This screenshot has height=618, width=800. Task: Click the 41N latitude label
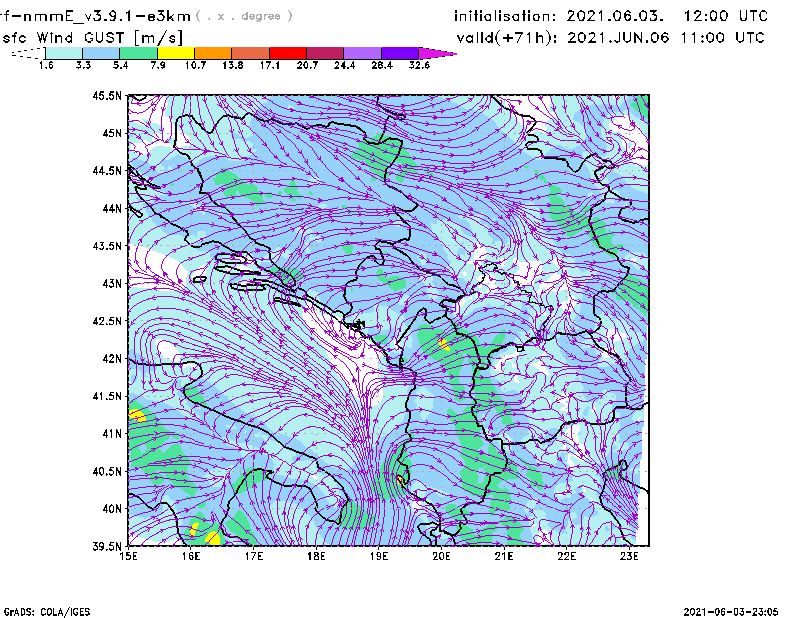click(x=112, y=434)
